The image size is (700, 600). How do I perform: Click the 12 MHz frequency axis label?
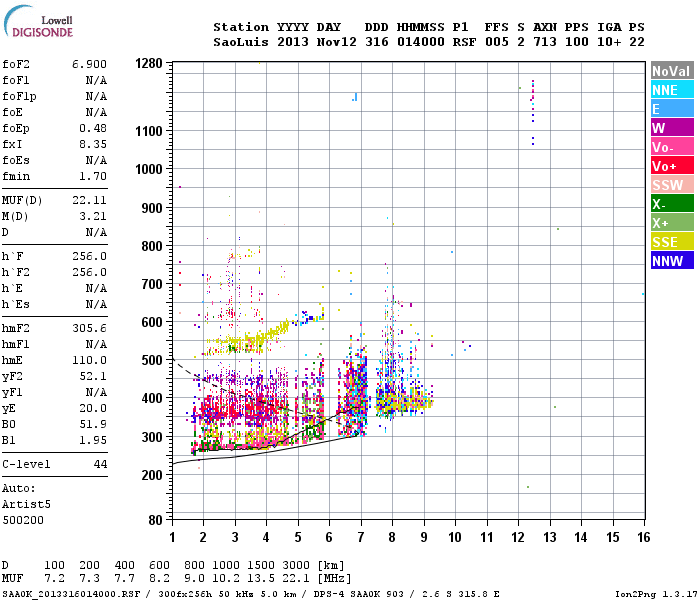click(x=518, y=537)
